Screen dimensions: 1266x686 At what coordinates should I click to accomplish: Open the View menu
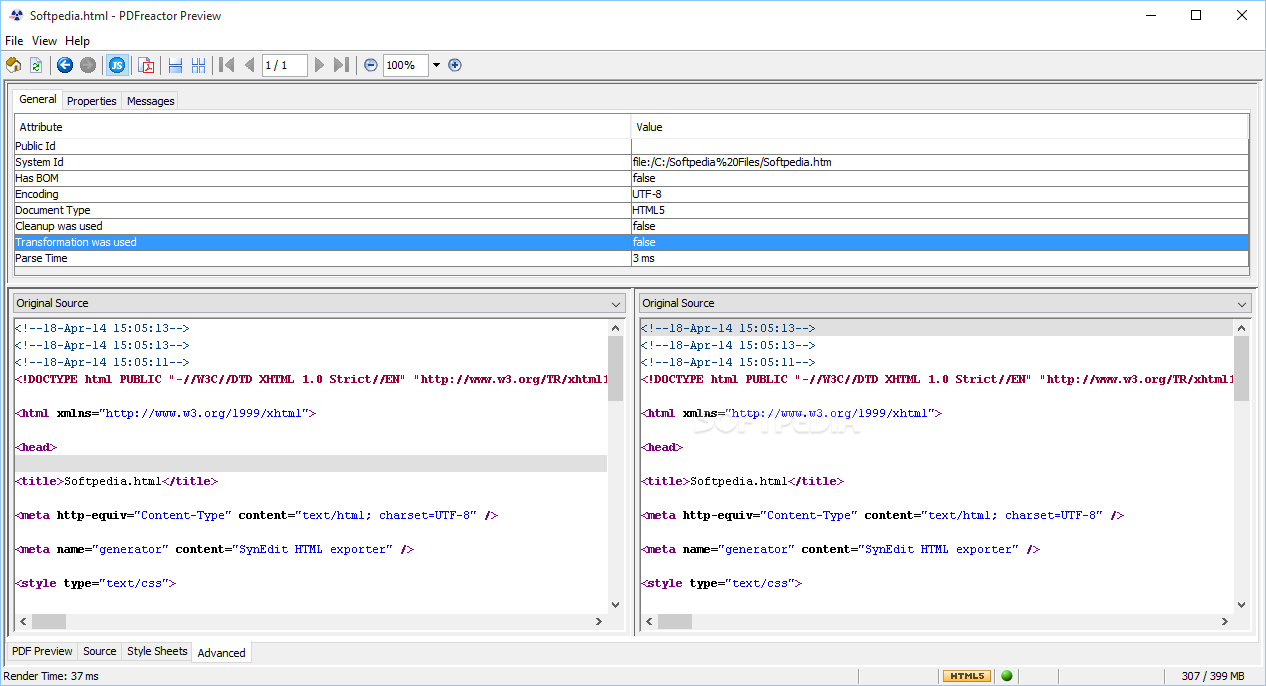pos(45,41)
